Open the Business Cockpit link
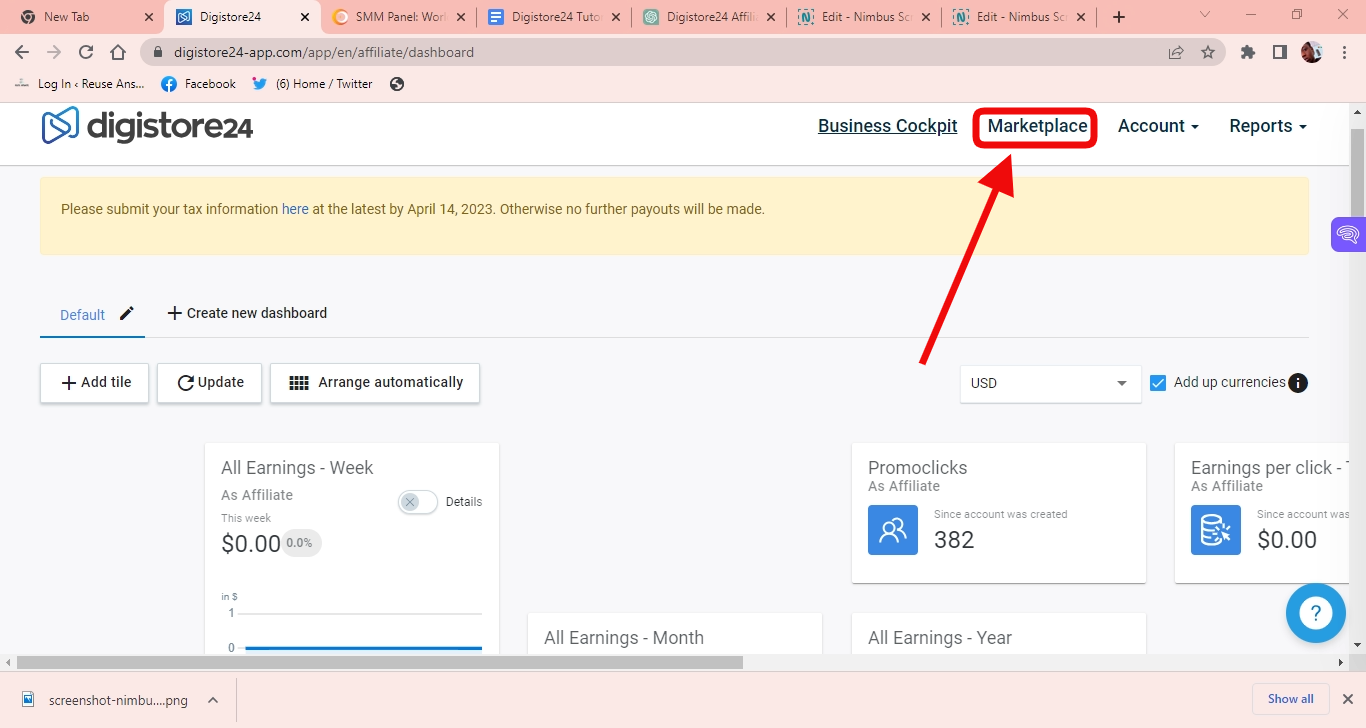 click(x=887, y=126)
